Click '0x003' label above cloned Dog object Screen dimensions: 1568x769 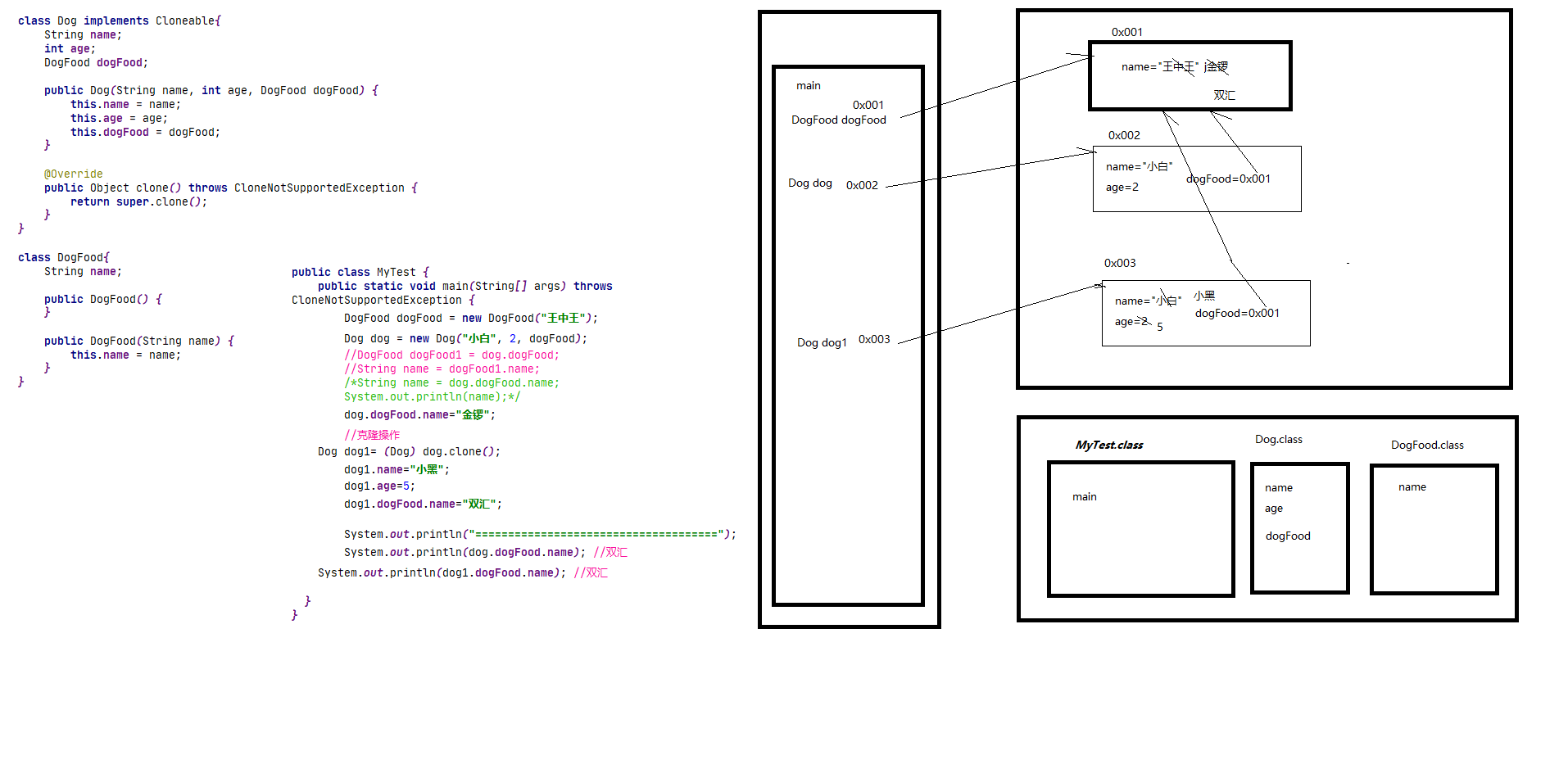[x=1120, y=263]
